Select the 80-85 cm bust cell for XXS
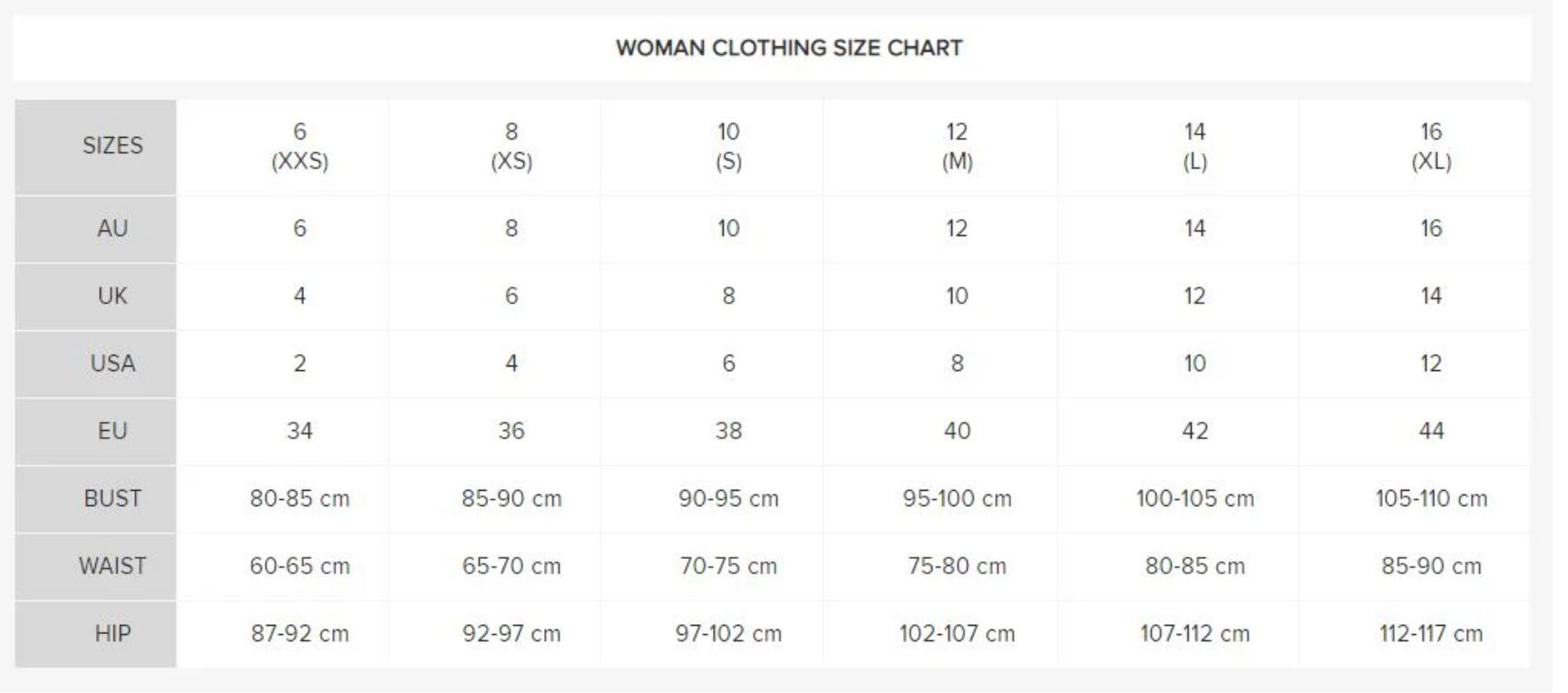Screen dimensions: 1568x693 (300, 499)
